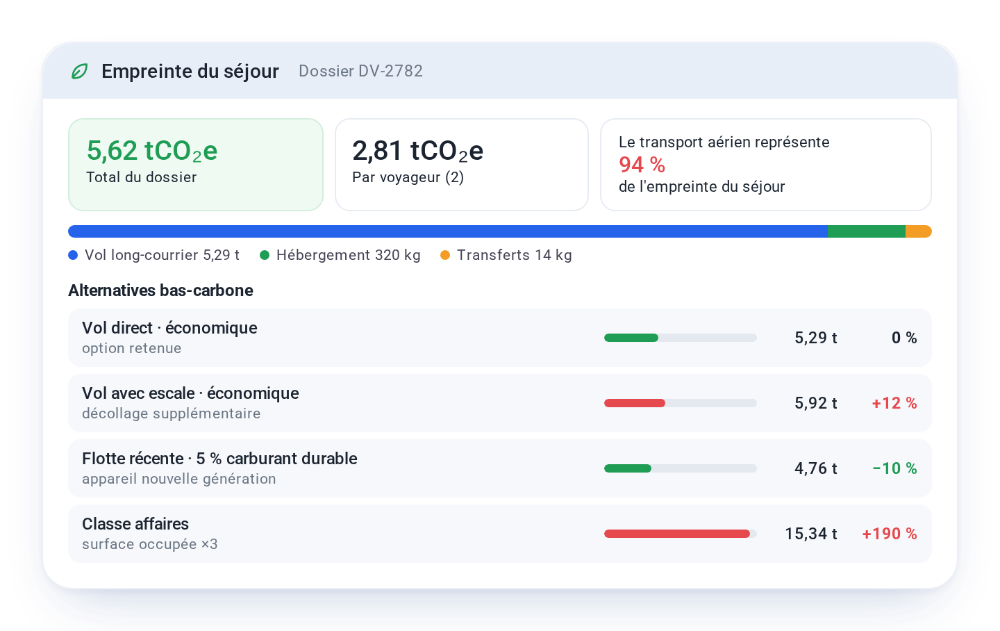Click the Total du dossier label
The image size is (1000, 631).
142,177
